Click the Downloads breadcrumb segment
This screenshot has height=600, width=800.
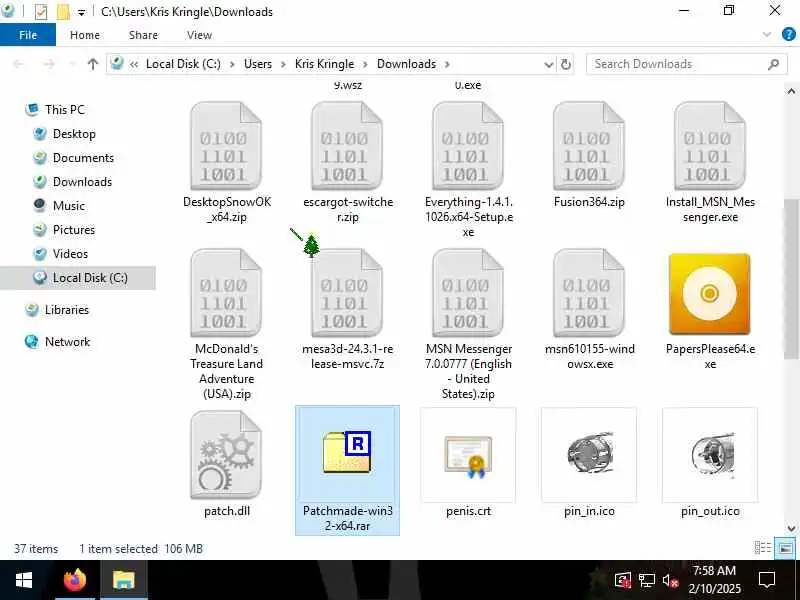(x=406, y=64)
